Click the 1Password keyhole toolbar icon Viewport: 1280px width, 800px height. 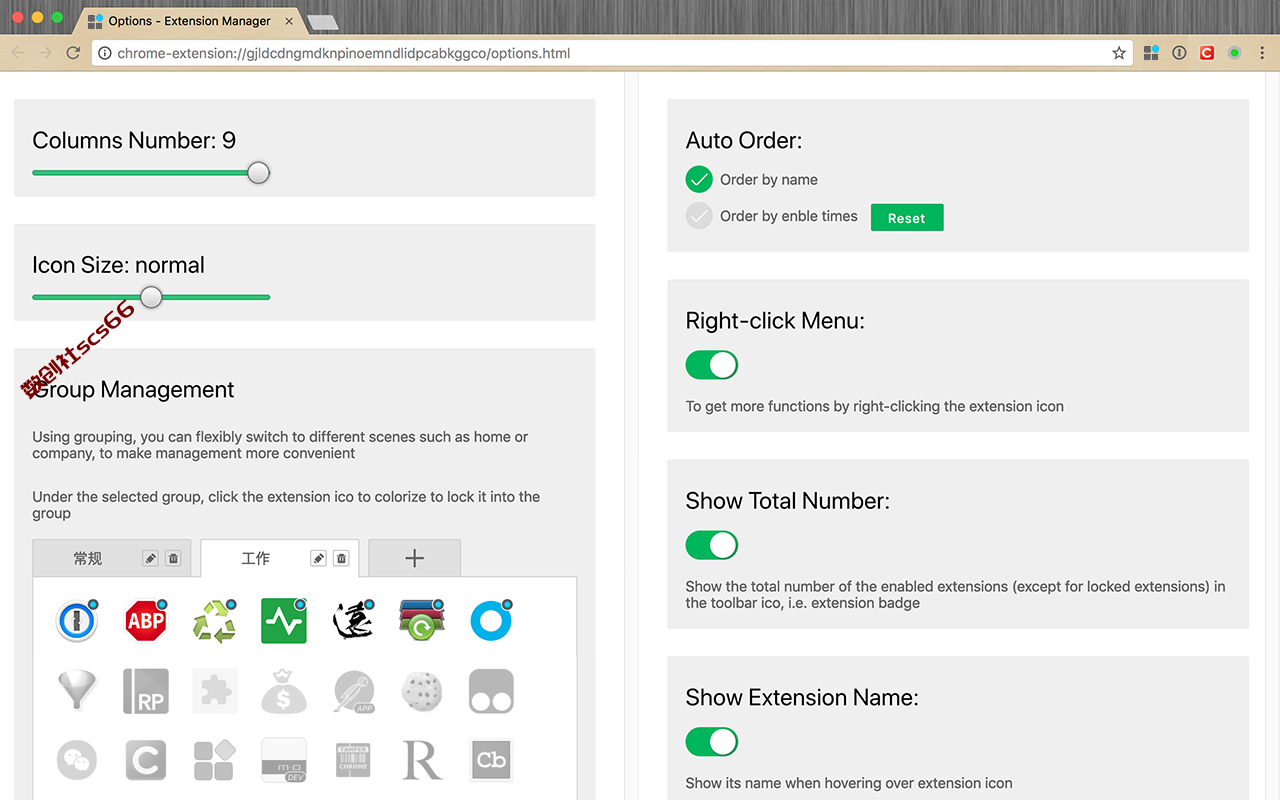(x=1179, y=53)
